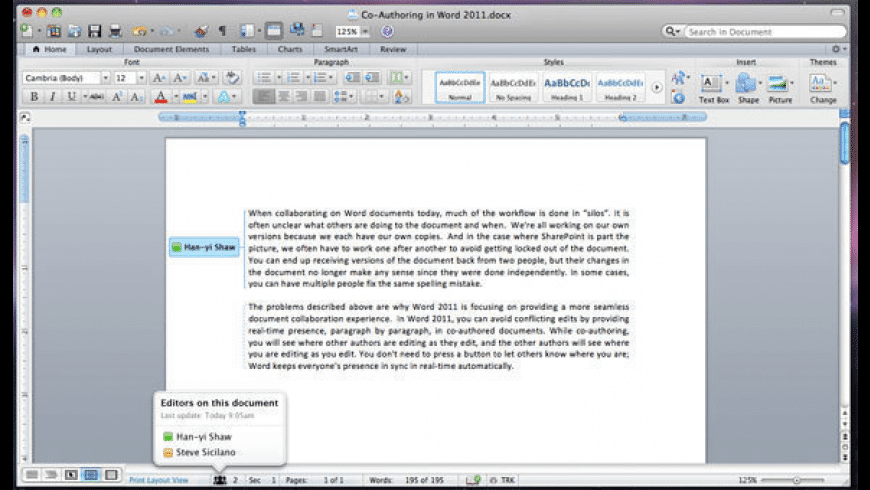Click the Decrease Indent icon
Viewport: 870px width, 490px height.
352,78
